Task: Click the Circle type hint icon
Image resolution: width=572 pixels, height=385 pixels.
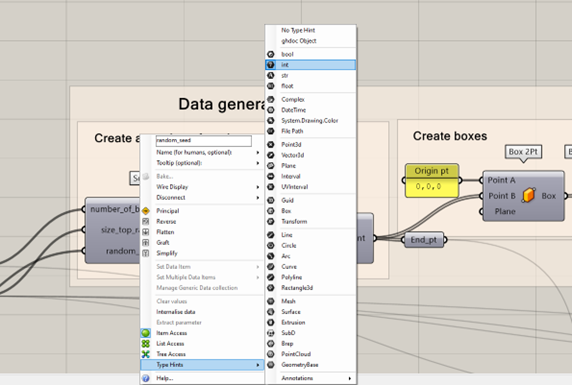Action: tap(271, 245)
